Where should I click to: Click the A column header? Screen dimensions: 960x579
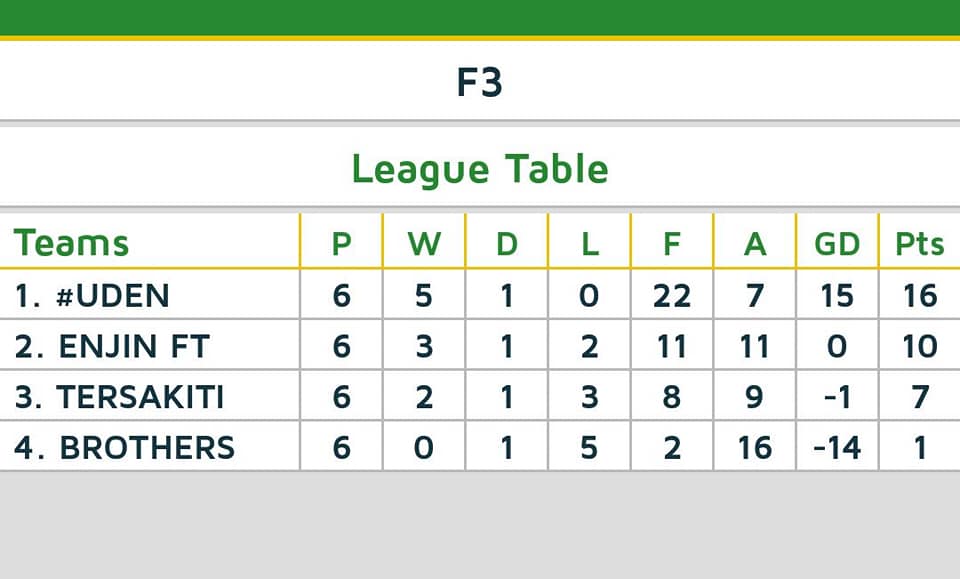[755, 244]
